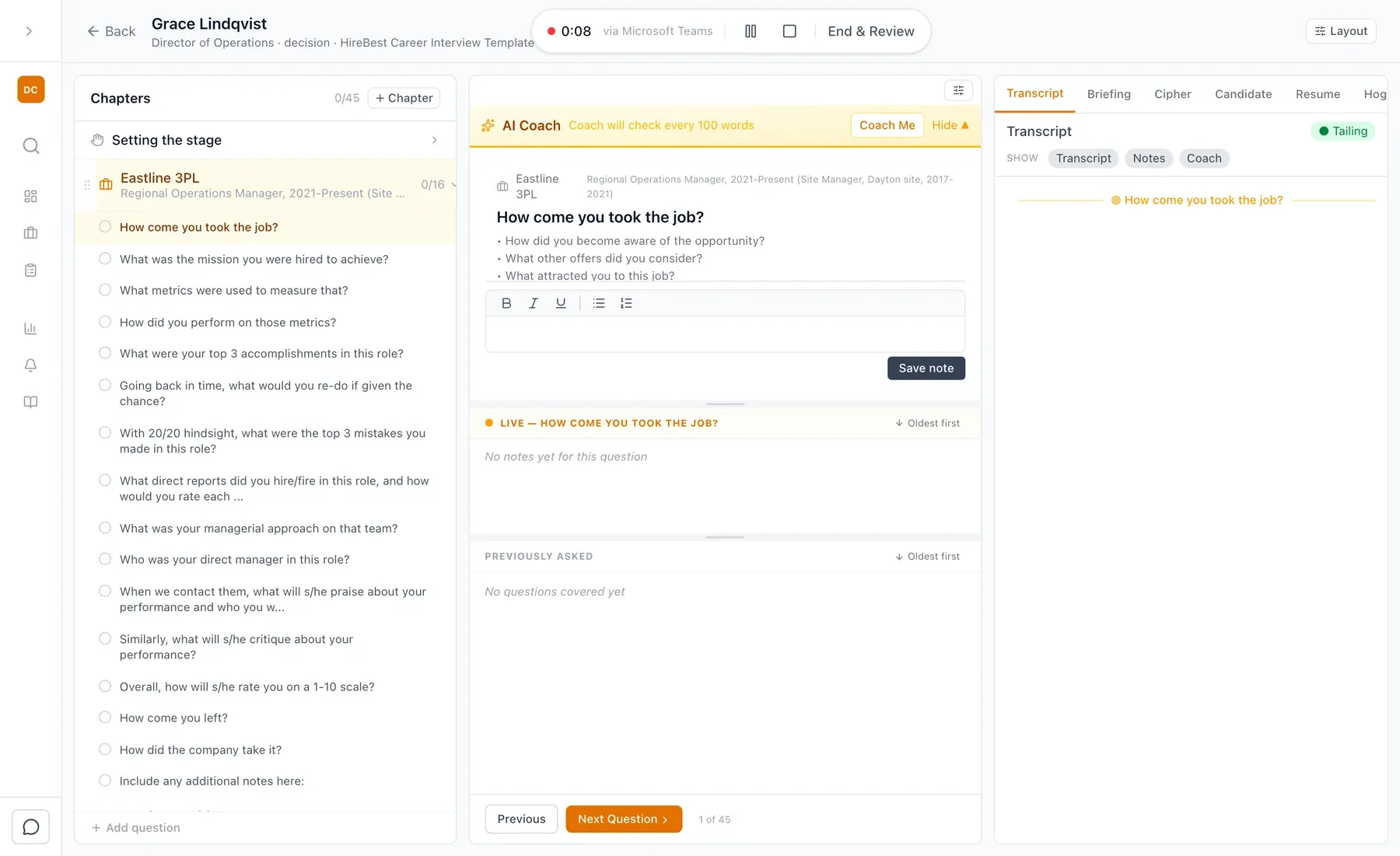Viewport: 1400px width, 856px height.
Task: Click the Coach Me button
Action: click(887, 125)
